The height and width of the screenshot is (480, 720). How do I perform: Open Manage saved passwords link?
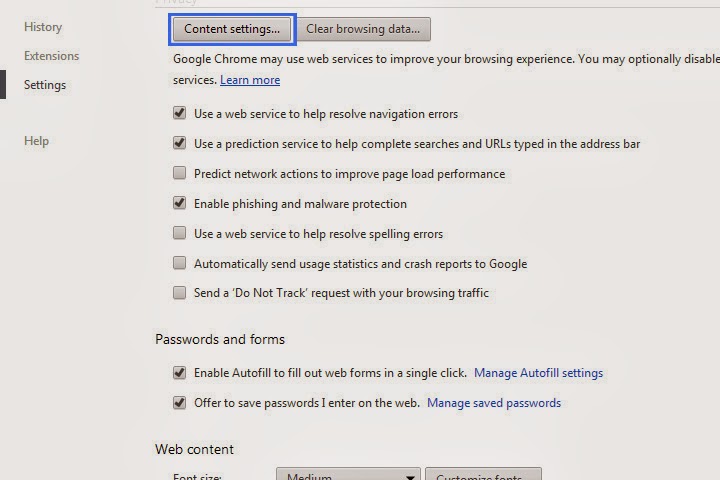[x=494, y=403]
